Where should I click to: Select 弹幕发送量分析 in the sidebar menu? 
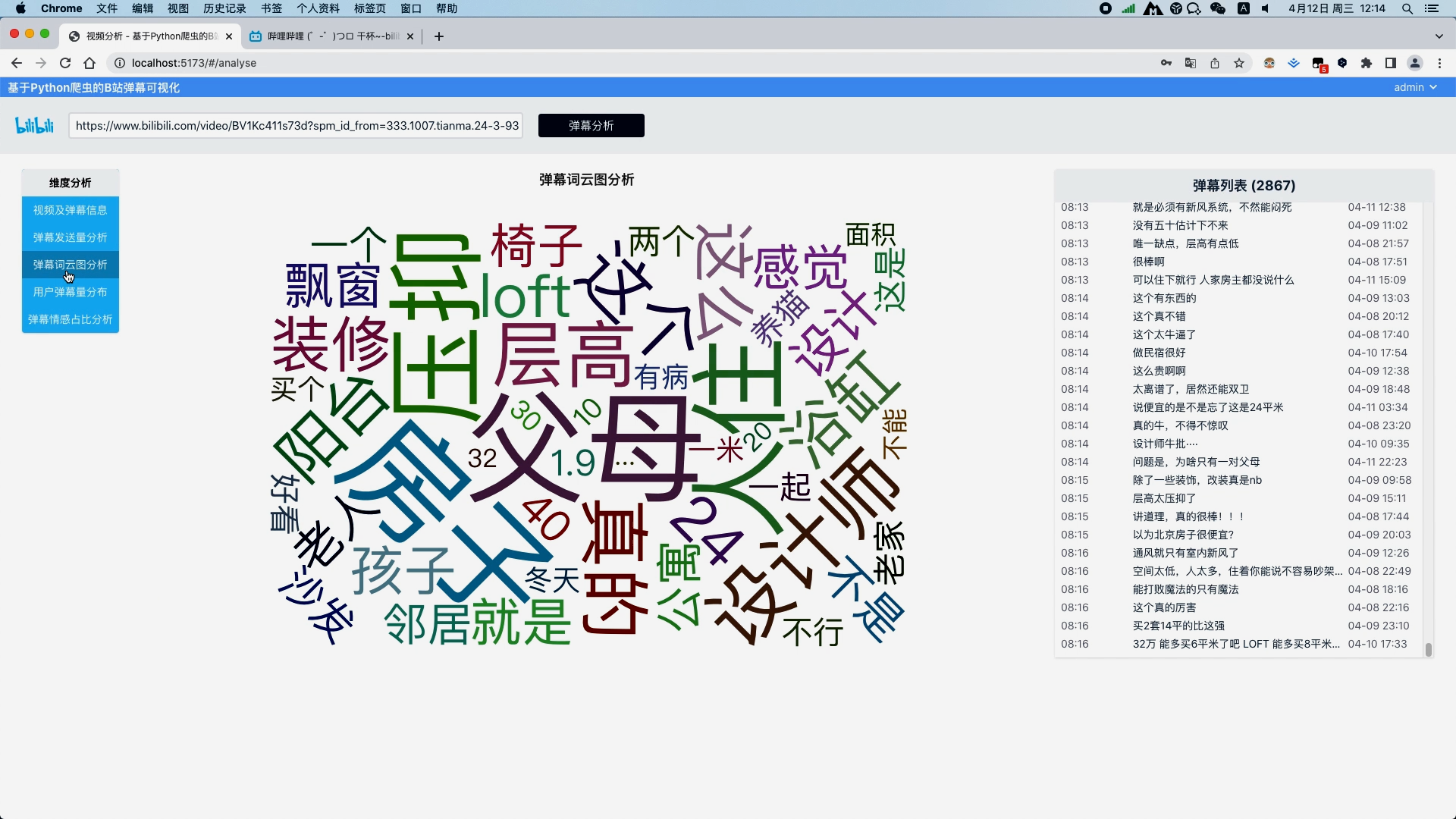[x=70, y=237]
